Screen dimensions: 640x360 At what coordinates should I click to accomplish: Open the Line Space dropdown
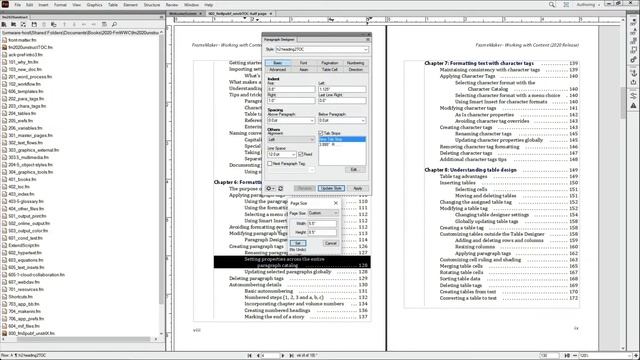coord(293,154)
